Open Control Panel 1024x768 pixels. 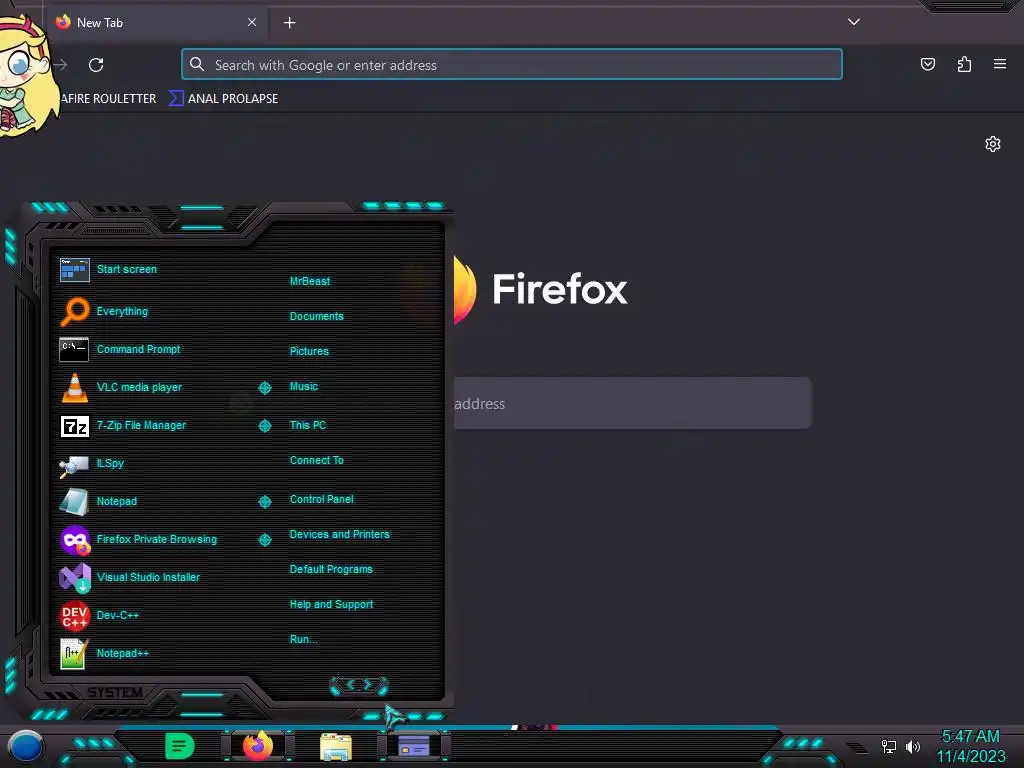[321, 500]
